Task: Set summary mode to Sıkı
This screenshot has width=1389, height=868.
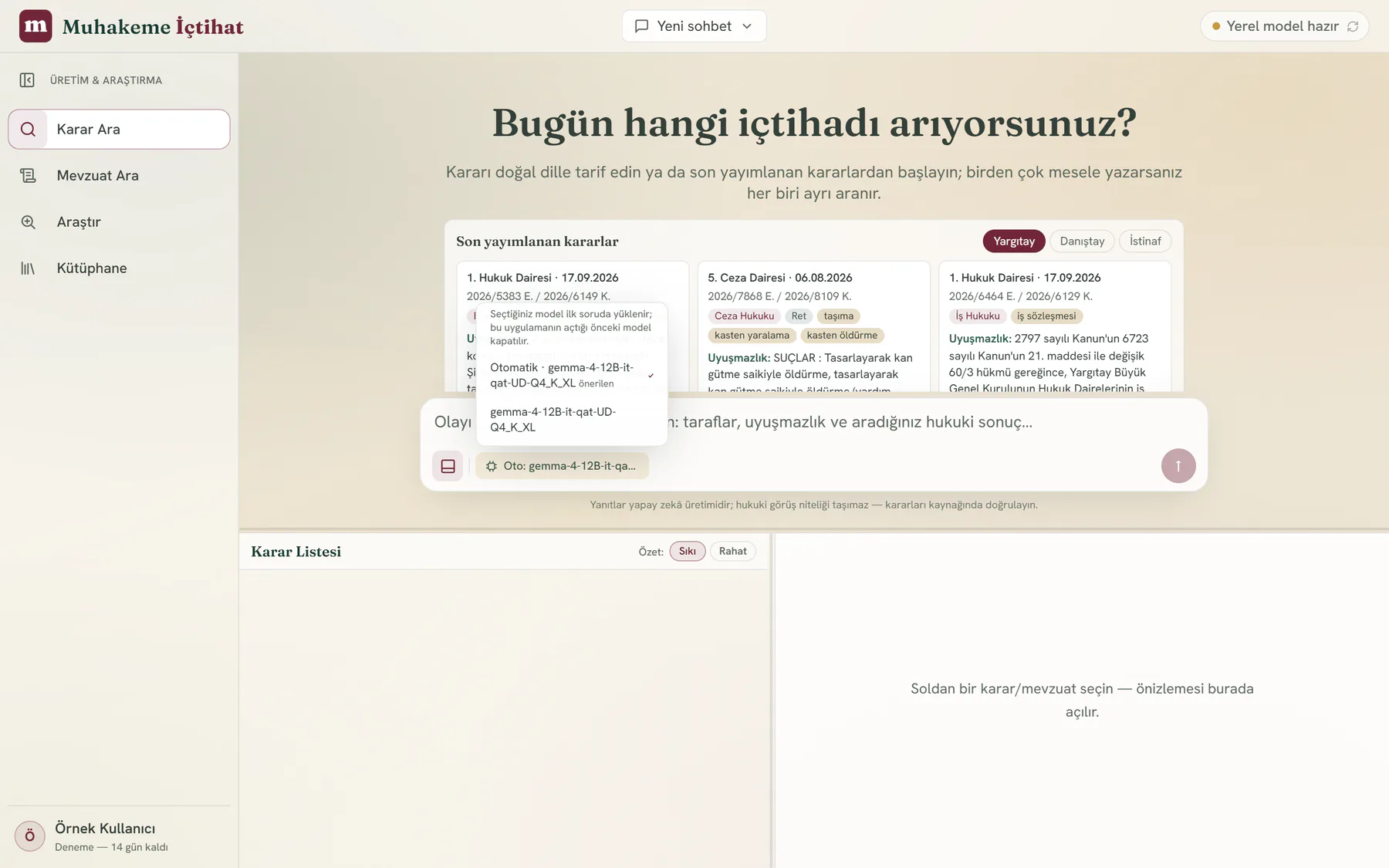Action: point(688,551)
